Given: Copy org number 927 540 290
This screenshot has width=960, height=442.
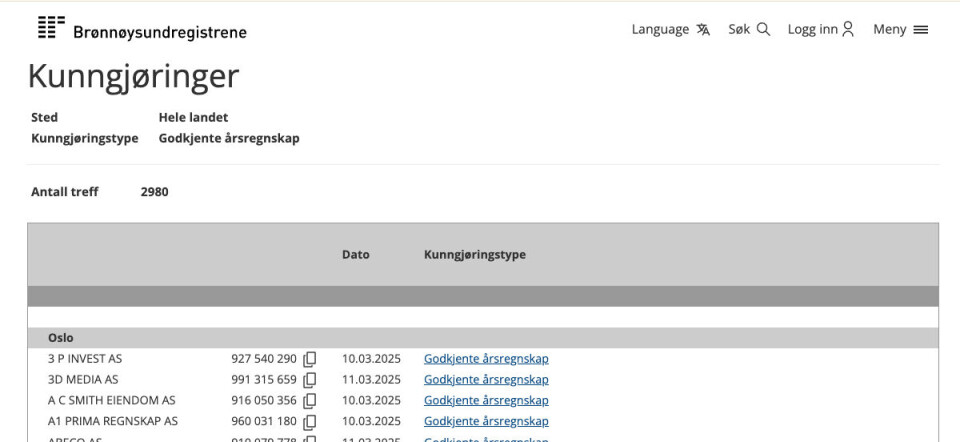Looking at the screenshot, I should (310, 359).
